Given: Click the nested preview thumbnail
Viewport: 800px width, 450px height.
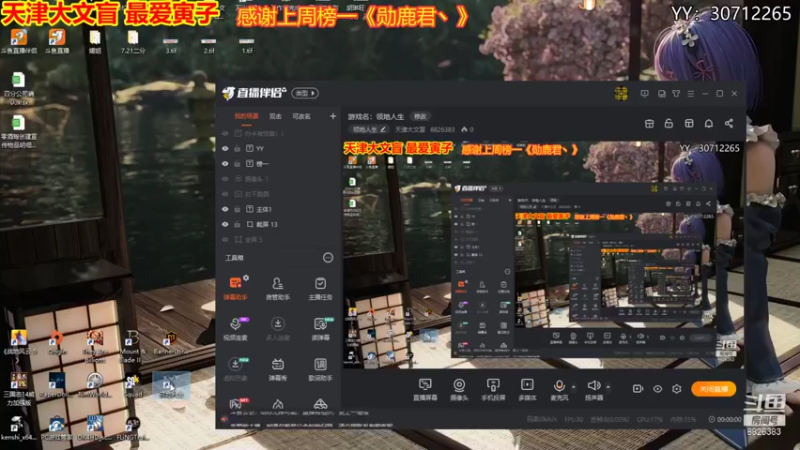Looking at the screenshot, I should point(585,268).
